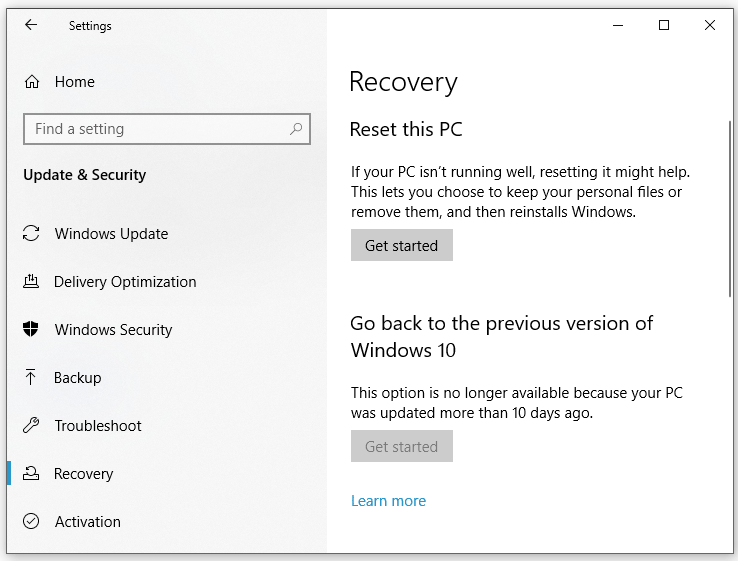Click the Home house icon
Screen dimensions: 738x561
click(32, 82)
